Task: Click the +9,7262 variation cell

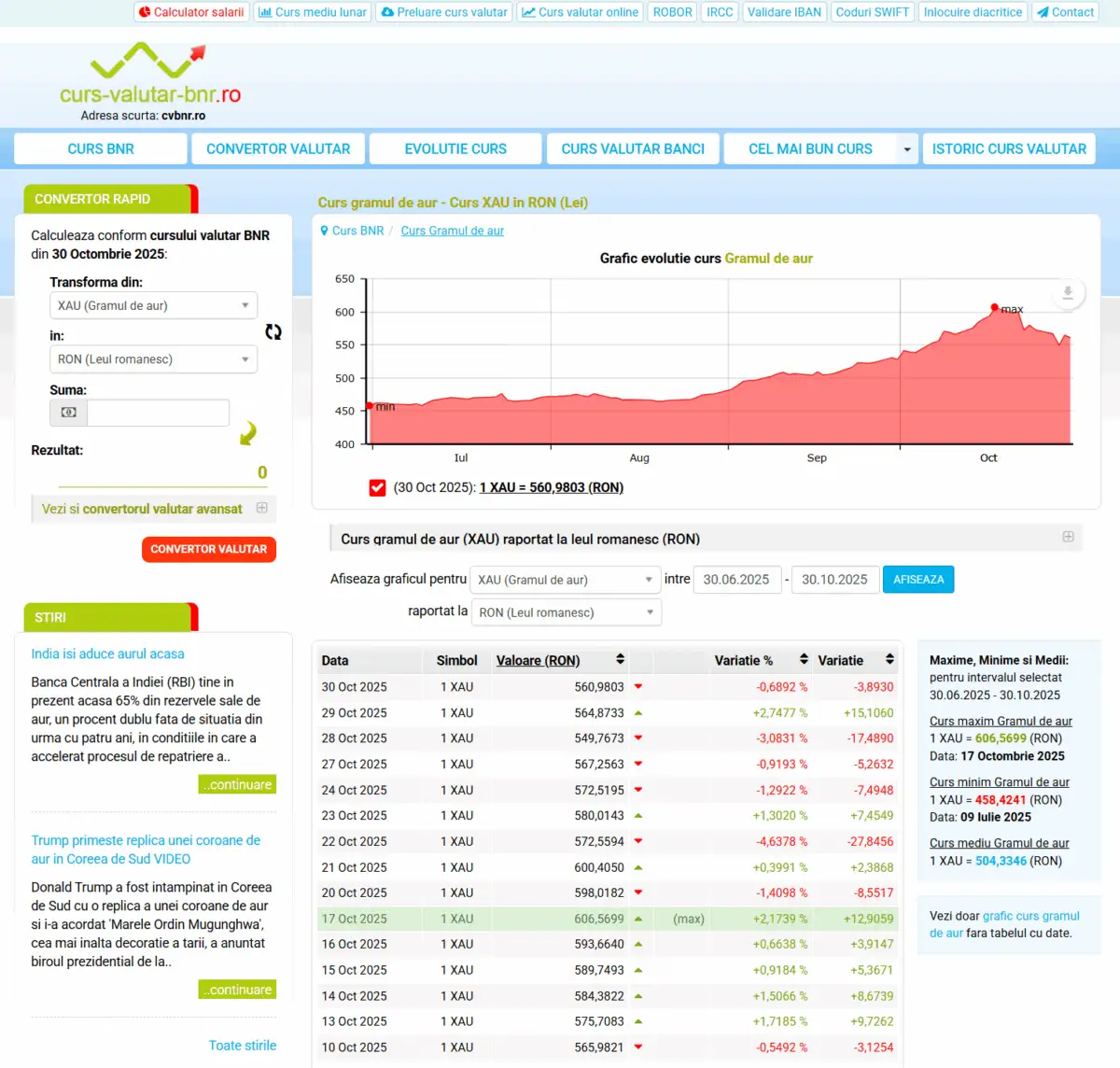Action: coord(872,1021)
